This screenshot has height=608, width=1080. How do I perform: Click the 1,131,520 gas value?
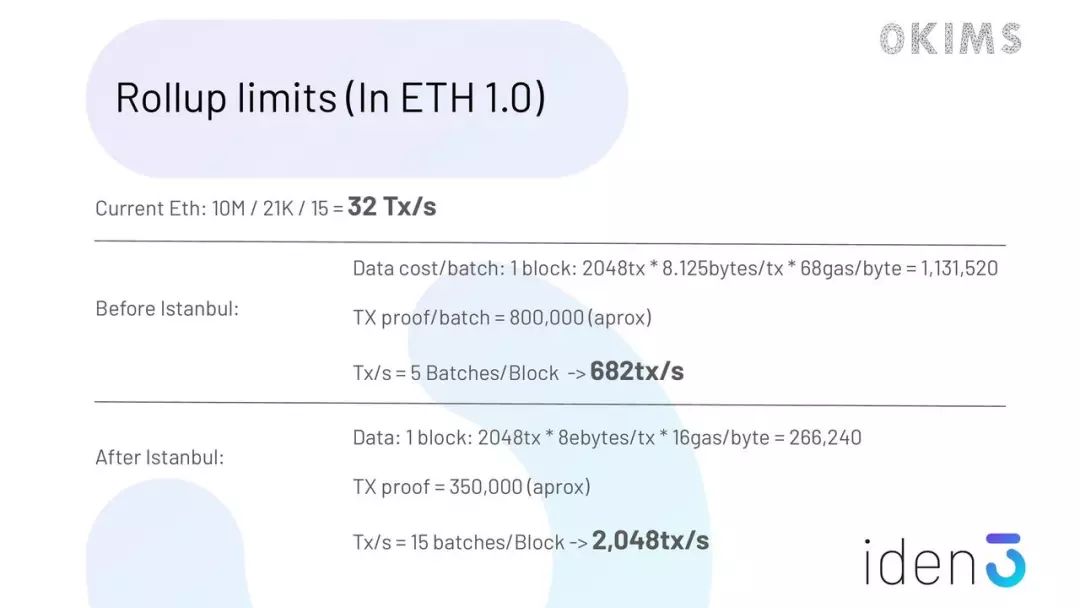point(959,269)
